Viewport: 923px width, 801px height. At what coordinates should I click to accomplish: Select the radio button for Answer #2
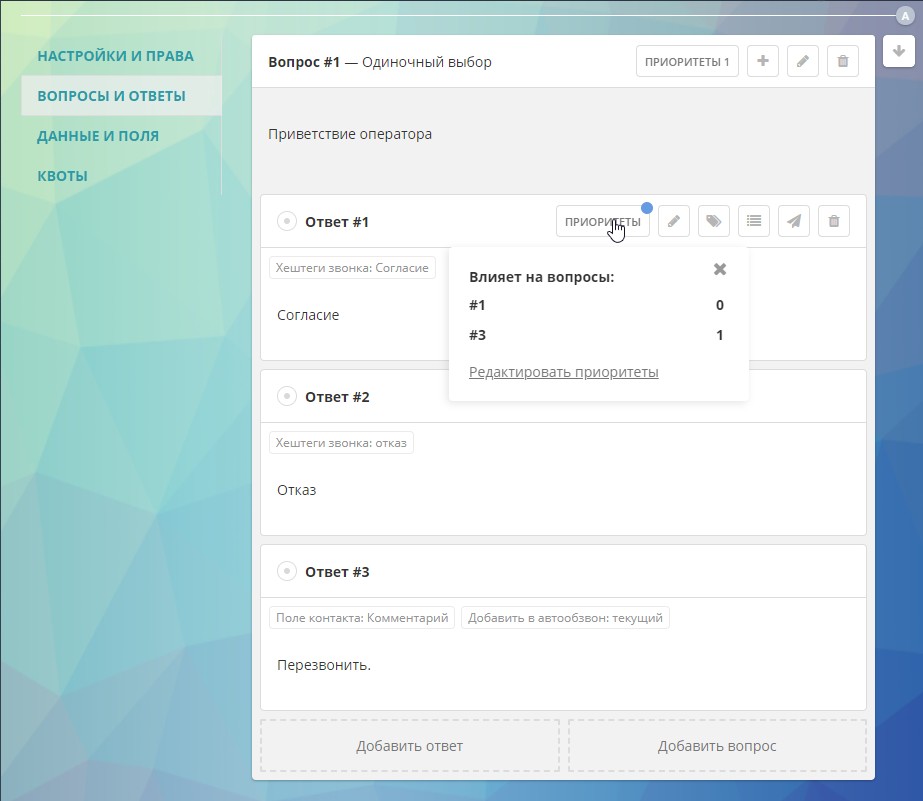(x=287, y=397)
